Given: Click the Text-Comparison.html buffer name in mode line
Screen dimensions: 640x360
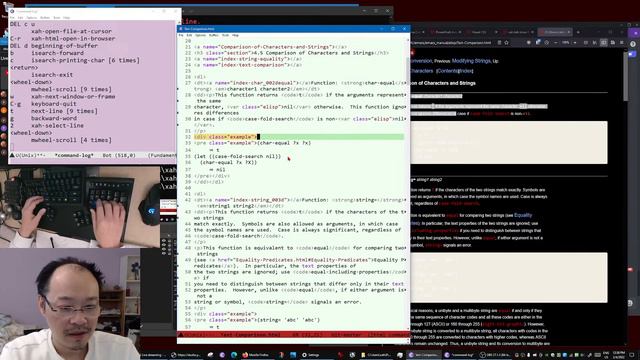Looking at the screenshot, I should 250,335.
